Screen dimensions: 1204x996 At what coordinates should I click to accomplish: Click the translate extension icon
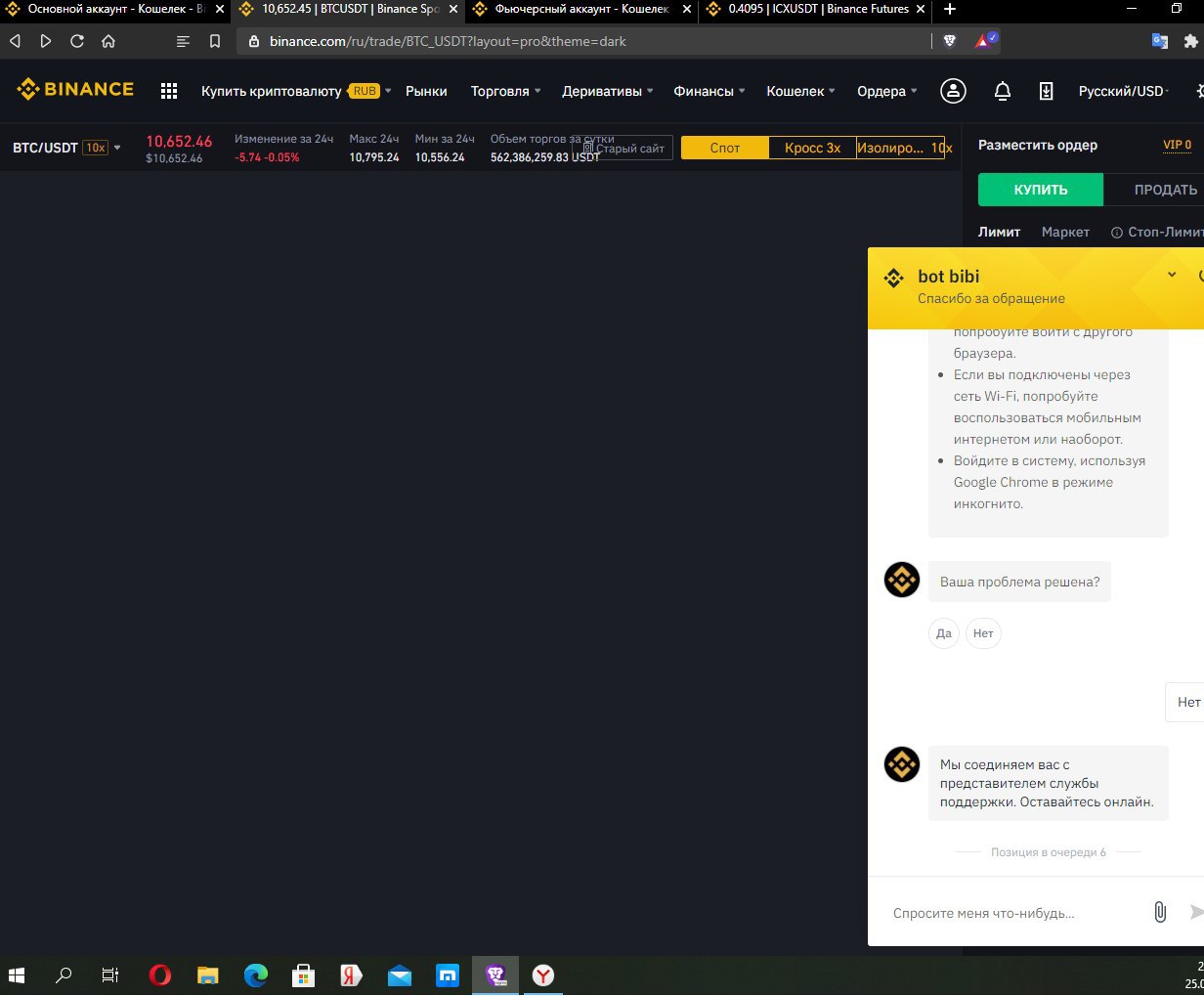click(x=1160, y=41)
